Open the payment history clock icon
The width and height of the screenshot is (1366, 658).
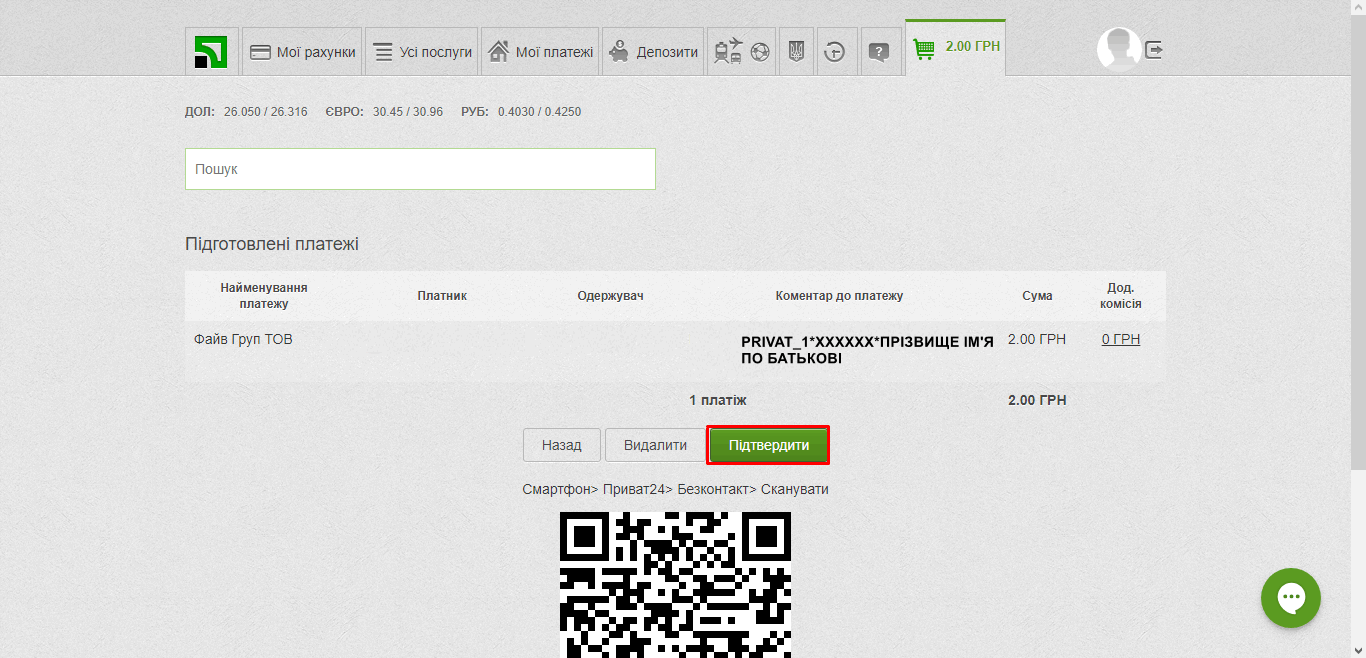pos(836,52)
